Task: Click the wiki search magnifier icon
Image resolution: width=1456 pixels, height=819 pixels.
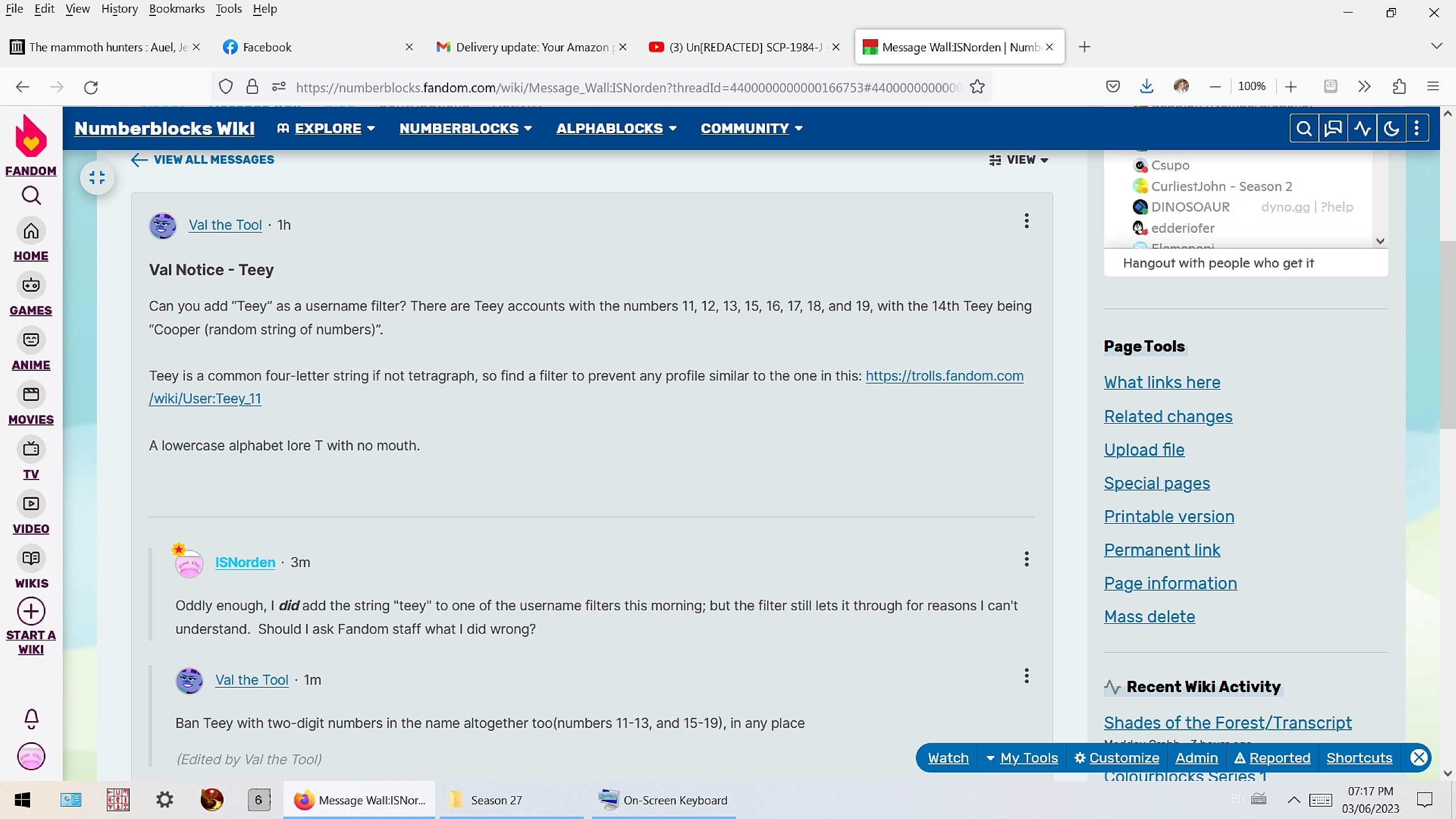Action: click(1304, 129)
